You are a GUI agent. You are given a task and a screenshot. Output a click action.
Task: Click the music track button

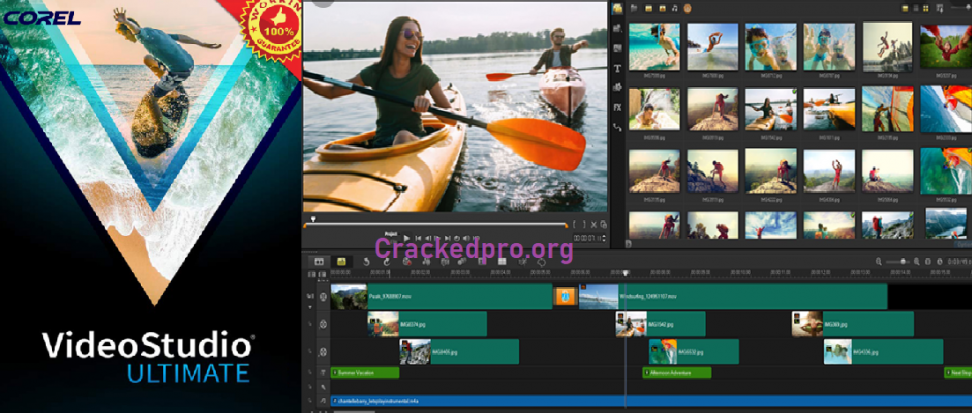[323, 401]
